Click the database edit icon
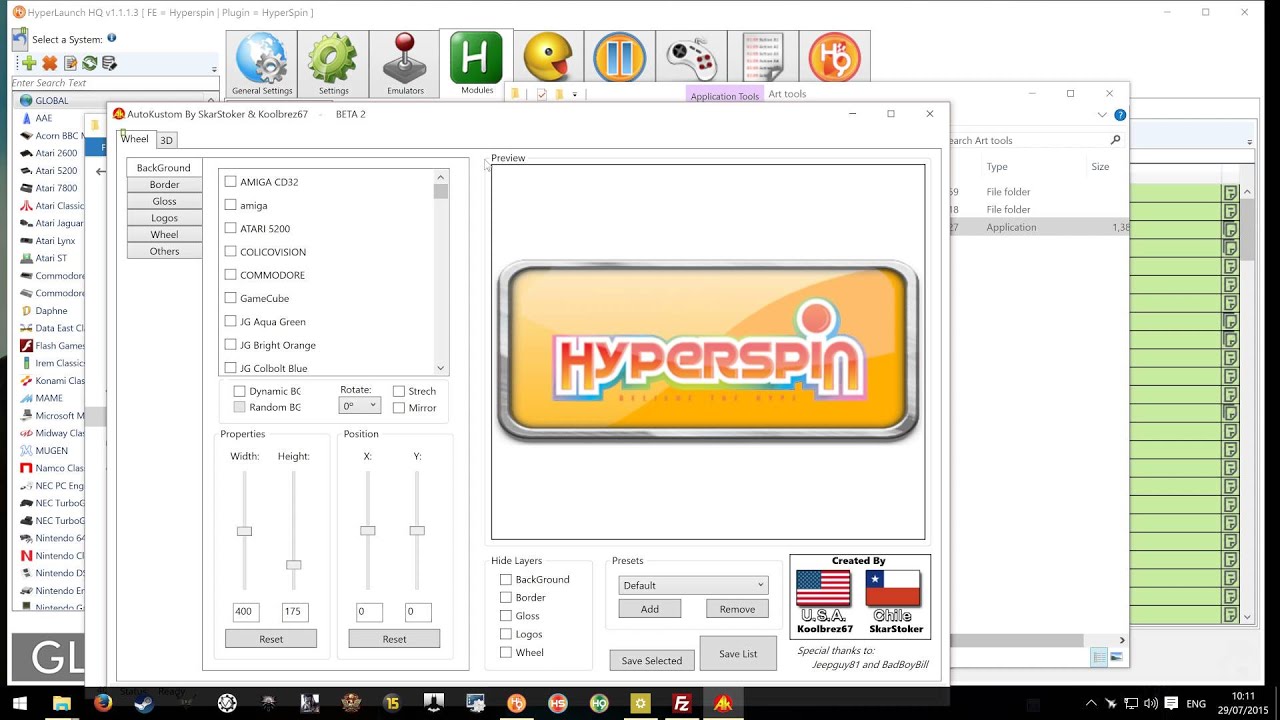This screenshot has height=720, width=1280. pos(109,63)
